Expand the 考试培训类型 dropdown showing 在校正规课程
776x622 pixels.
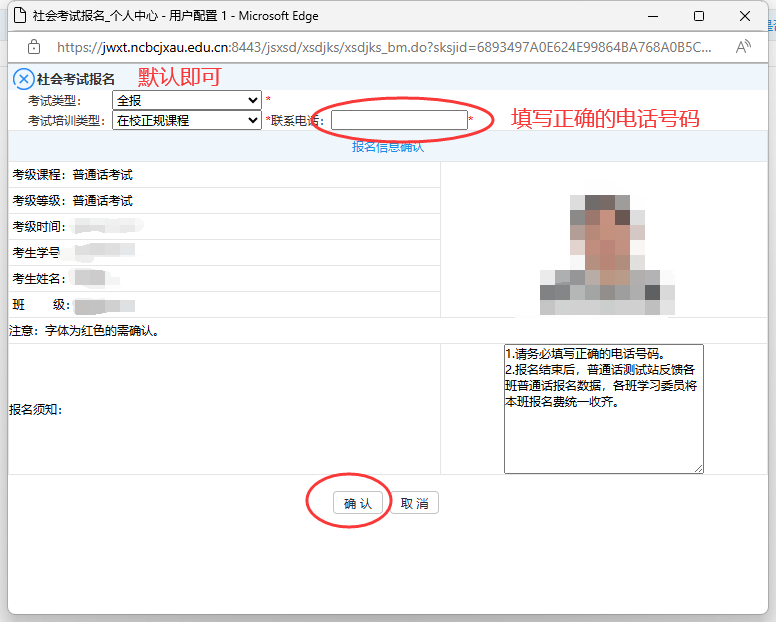click(186, 120)
